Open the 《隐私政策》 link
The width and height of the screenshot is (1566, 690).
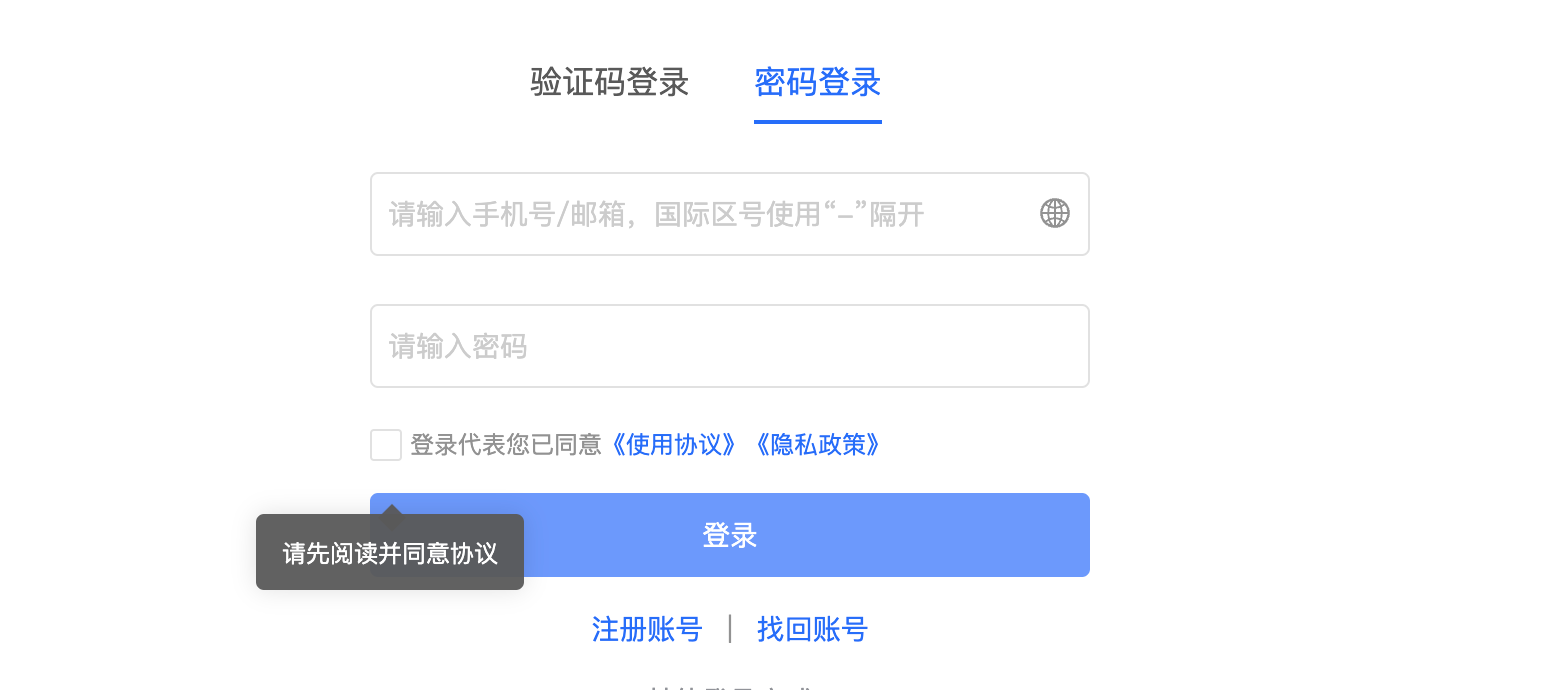point(815,445)
